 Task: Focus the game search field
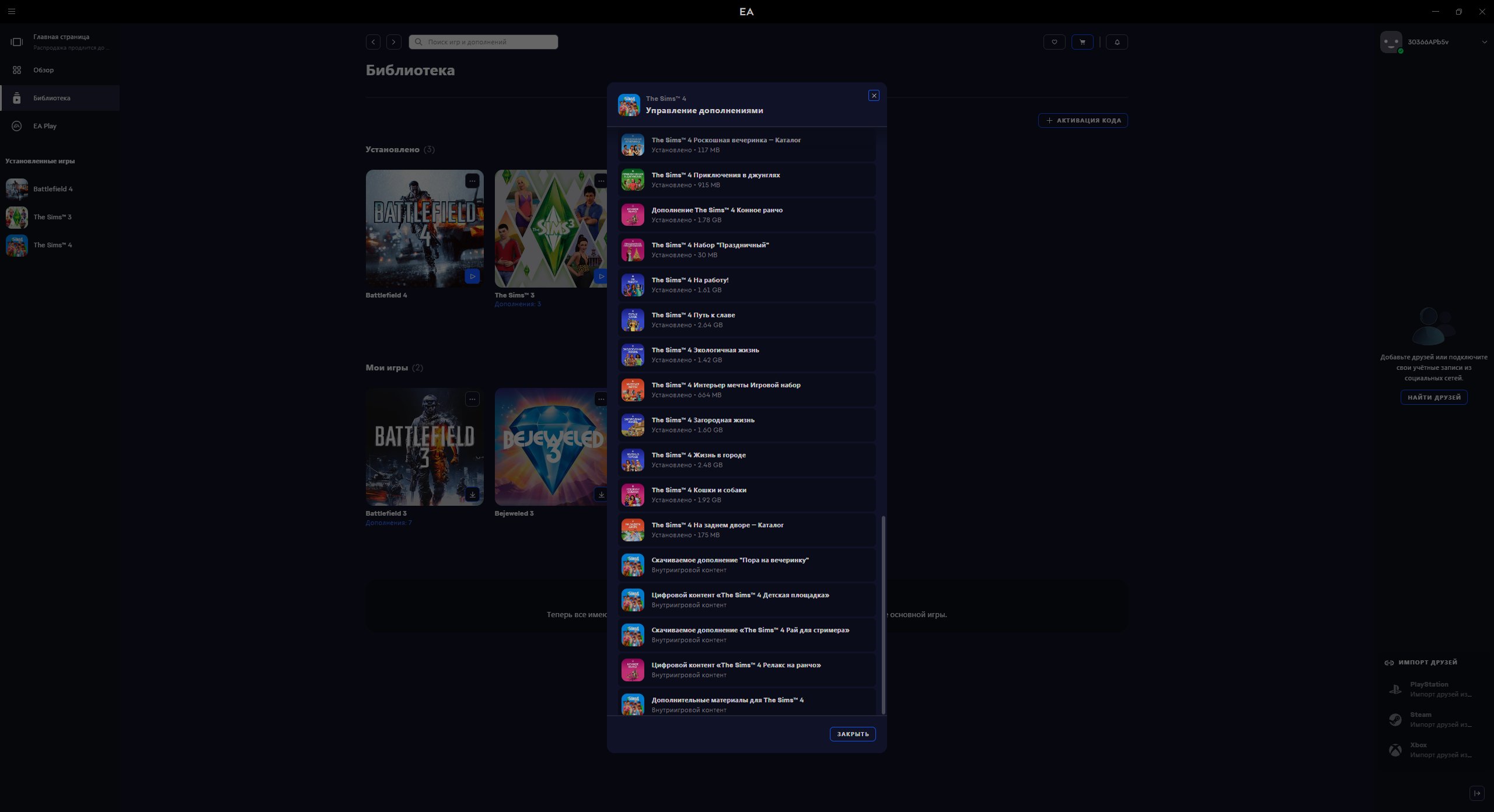coord(483,42)
